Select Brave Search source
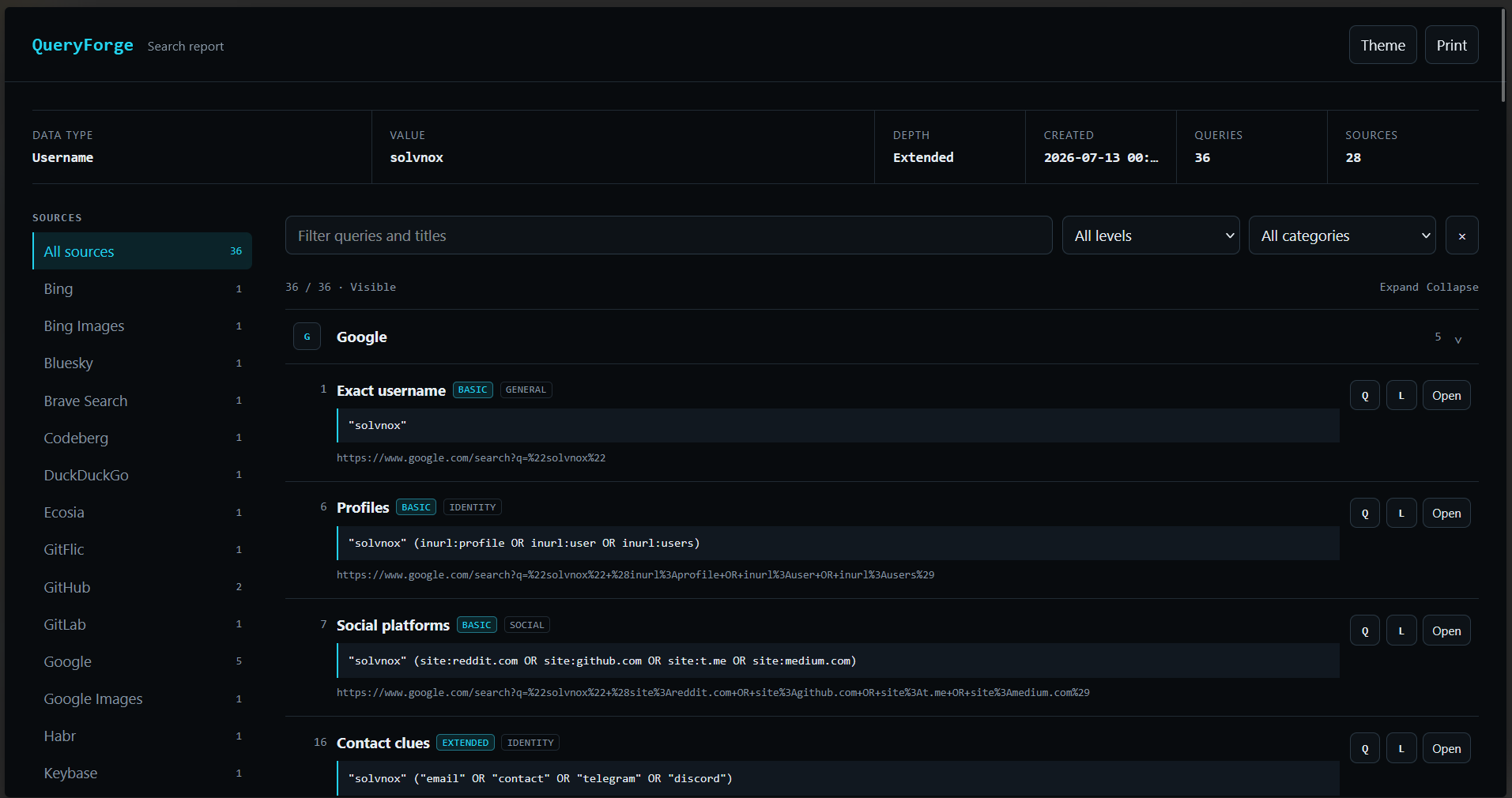Screen dimensions: 1512x798 tap(142, 401)
